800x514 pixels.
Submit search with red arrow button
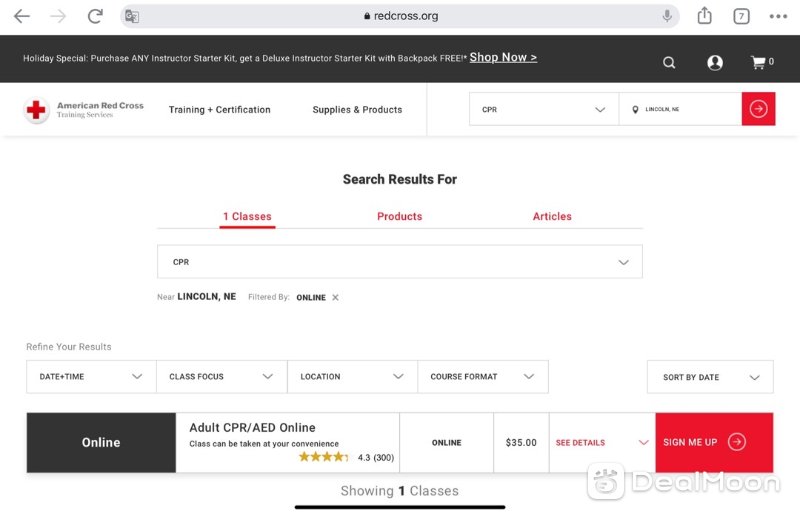(758, 109)
